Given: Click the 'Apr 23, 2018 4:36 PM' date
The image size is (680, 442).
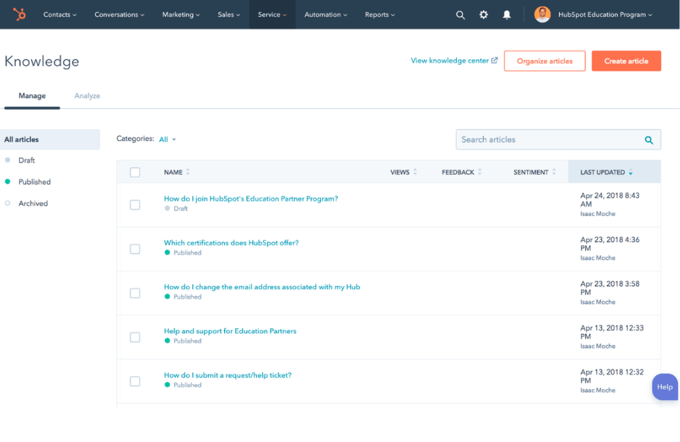Looking at the screenshot, I should (x=610, y=244).
